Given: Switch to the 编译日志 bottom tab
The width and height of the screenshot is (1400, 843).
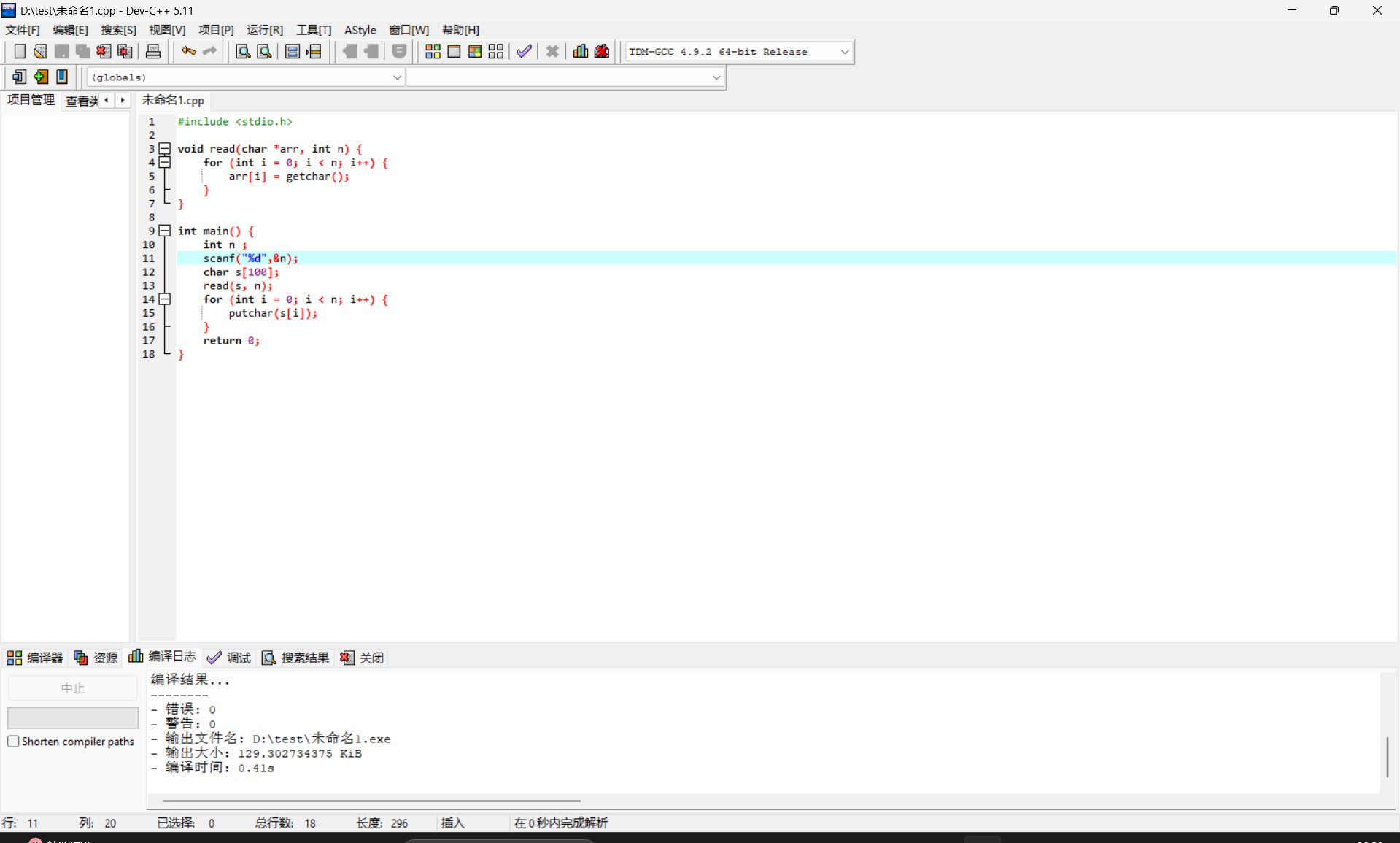Looking at the screenshot, I should click(162, 657).
